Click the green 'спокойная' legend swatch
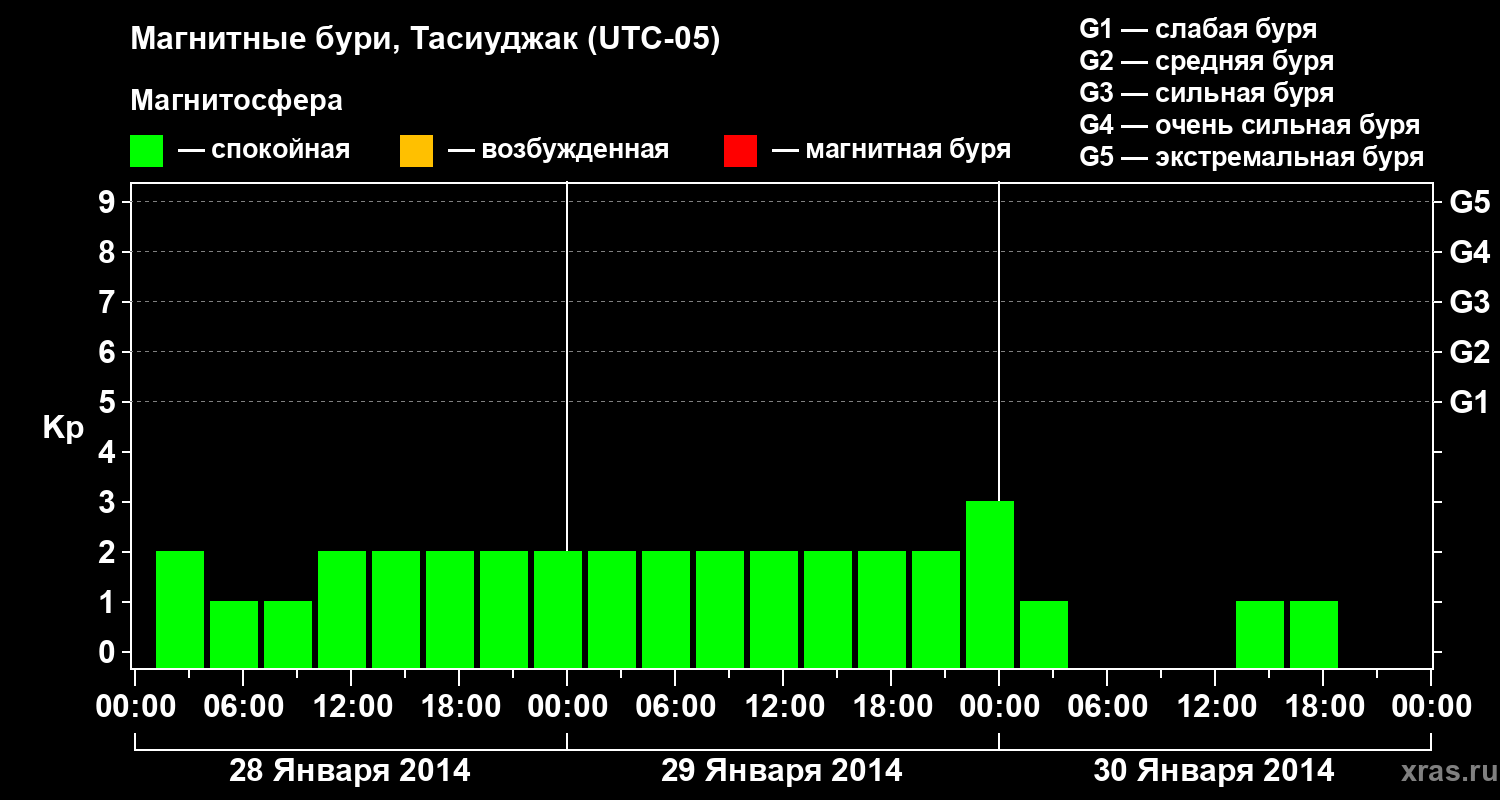This screenshot has width=1500, height=800. point(147,151)
